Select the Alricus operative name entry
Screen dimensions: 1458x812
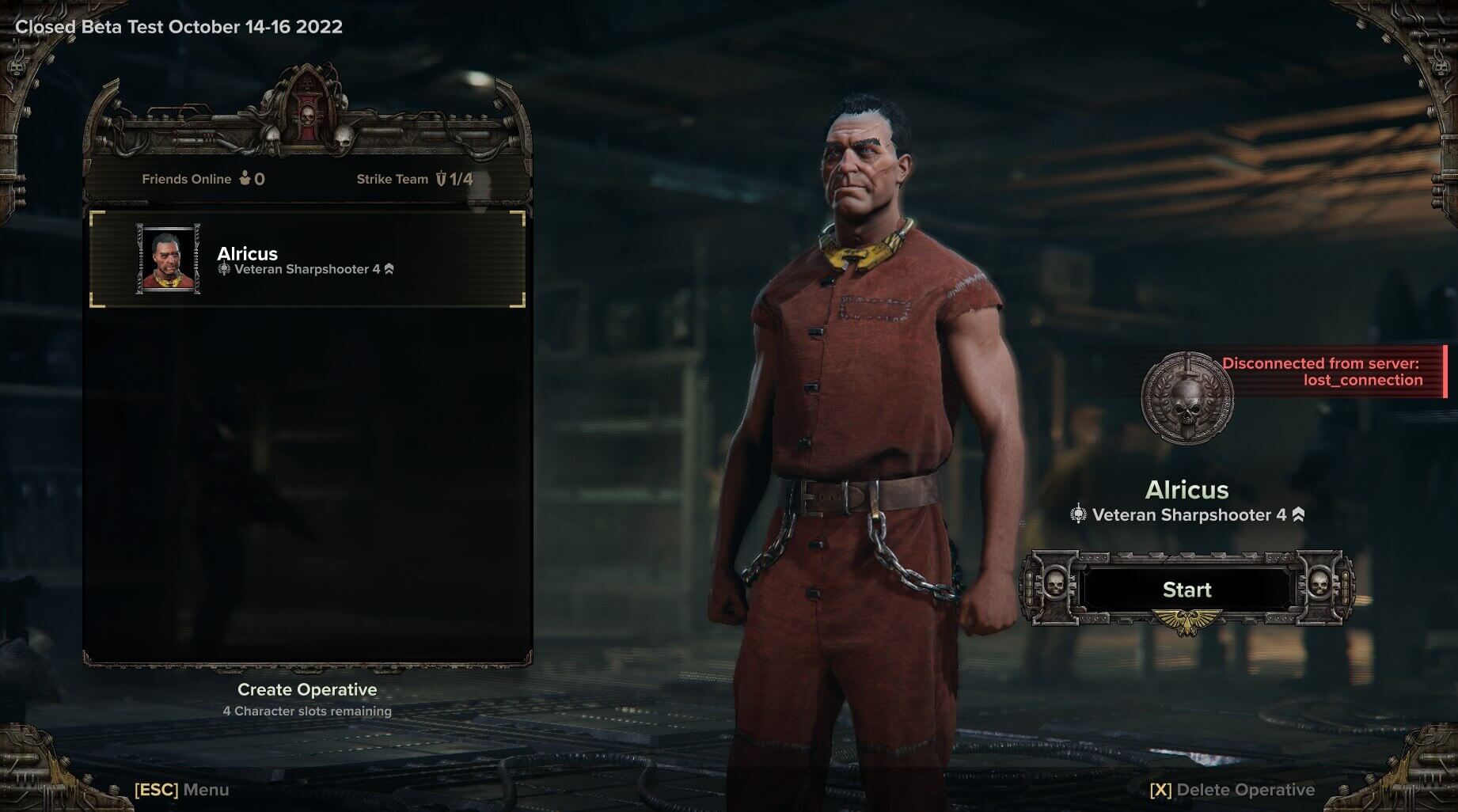[307, 259]
